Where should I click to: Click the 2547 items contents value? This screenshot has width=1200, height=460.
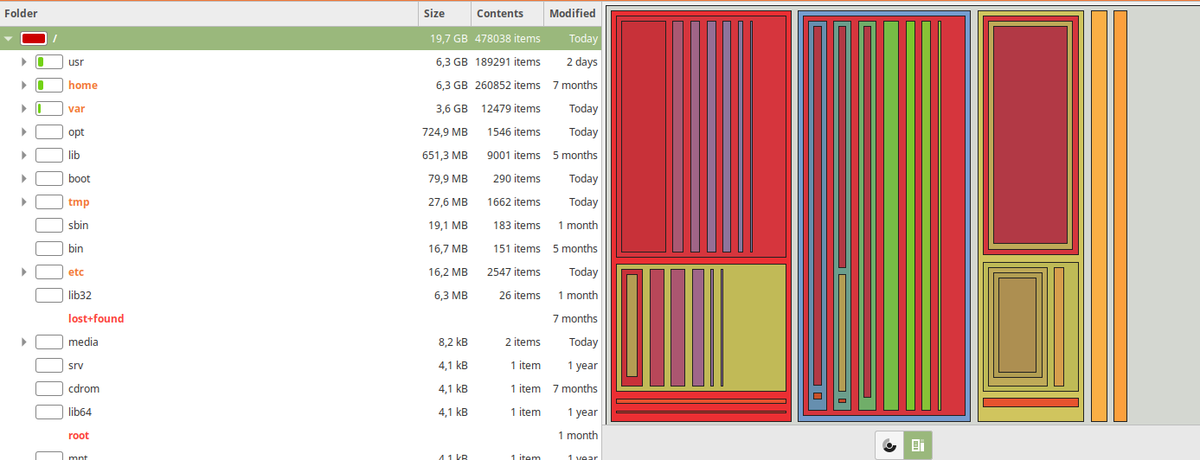pos(513,272)
